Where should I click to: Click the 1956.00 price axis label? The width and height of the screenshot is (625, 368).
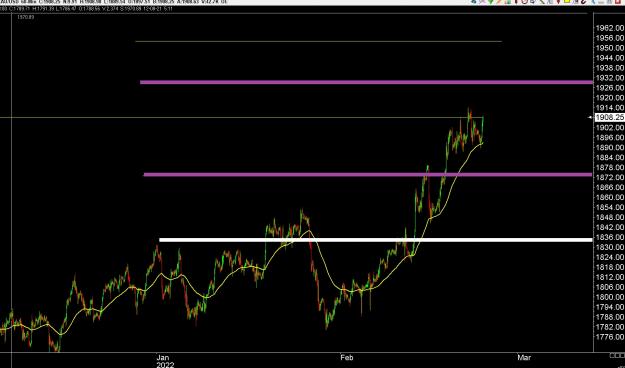(610, 38)
